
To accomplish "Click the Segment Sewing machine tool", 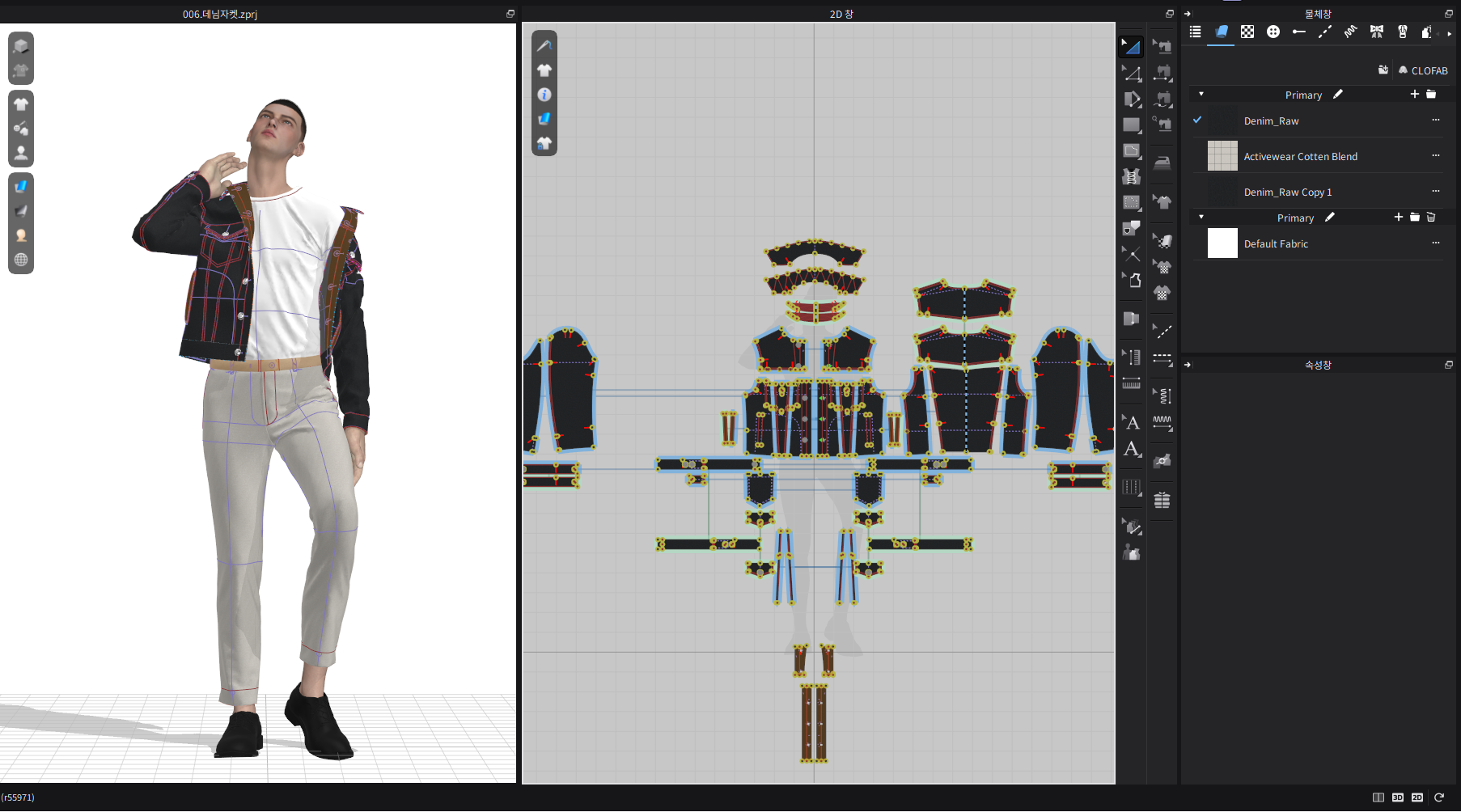I will click(1162, 47).
